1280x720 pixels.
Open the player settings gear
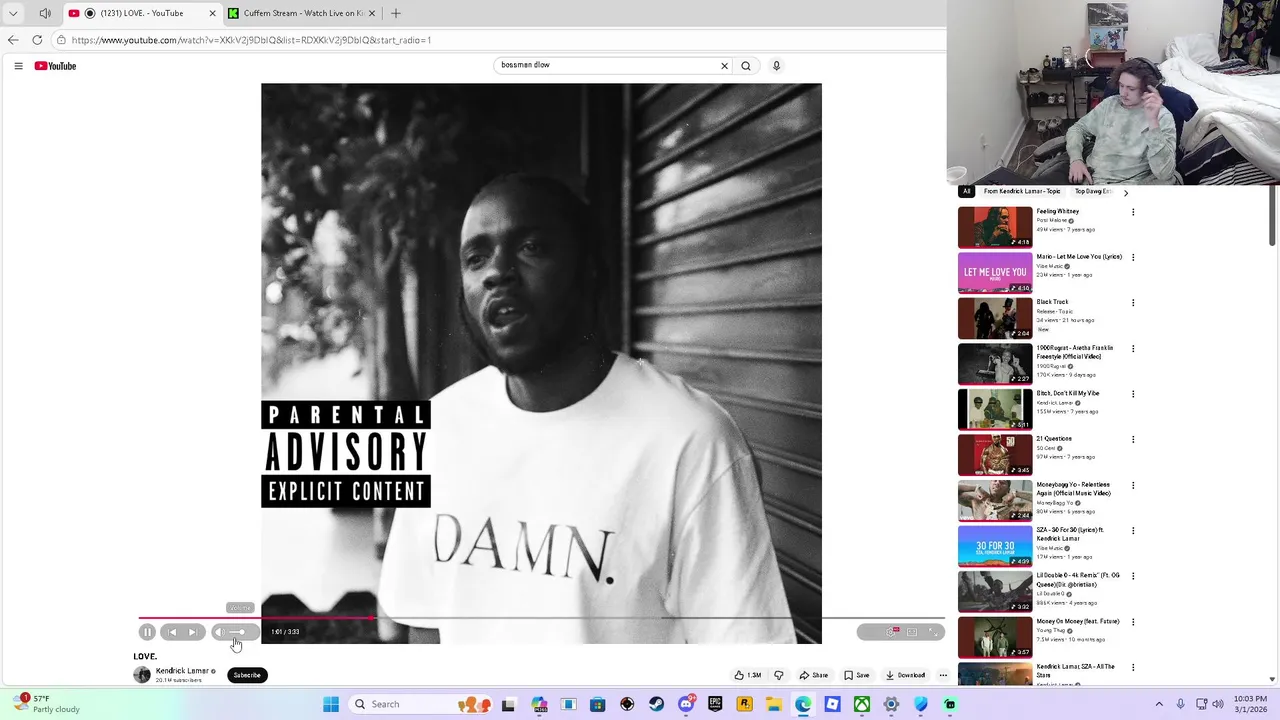coord(893,632)
